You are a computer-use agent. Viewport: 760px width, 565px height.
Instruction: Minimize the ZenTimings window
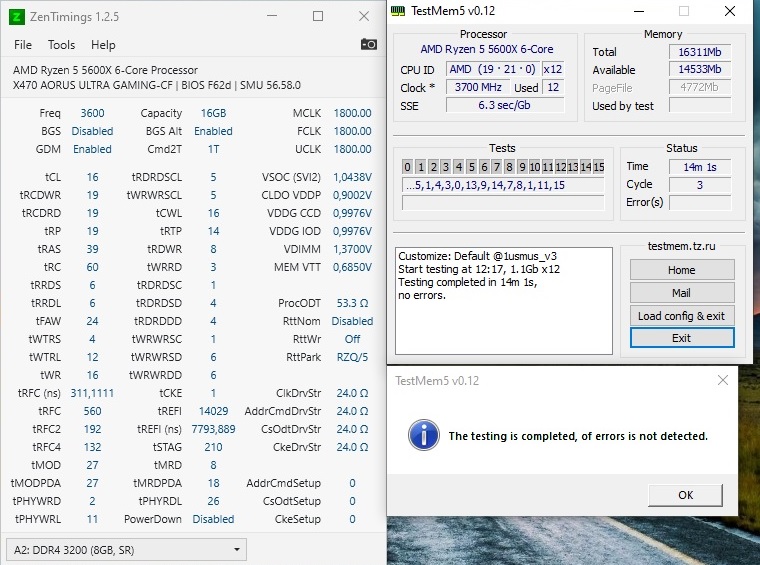[272, 16]
